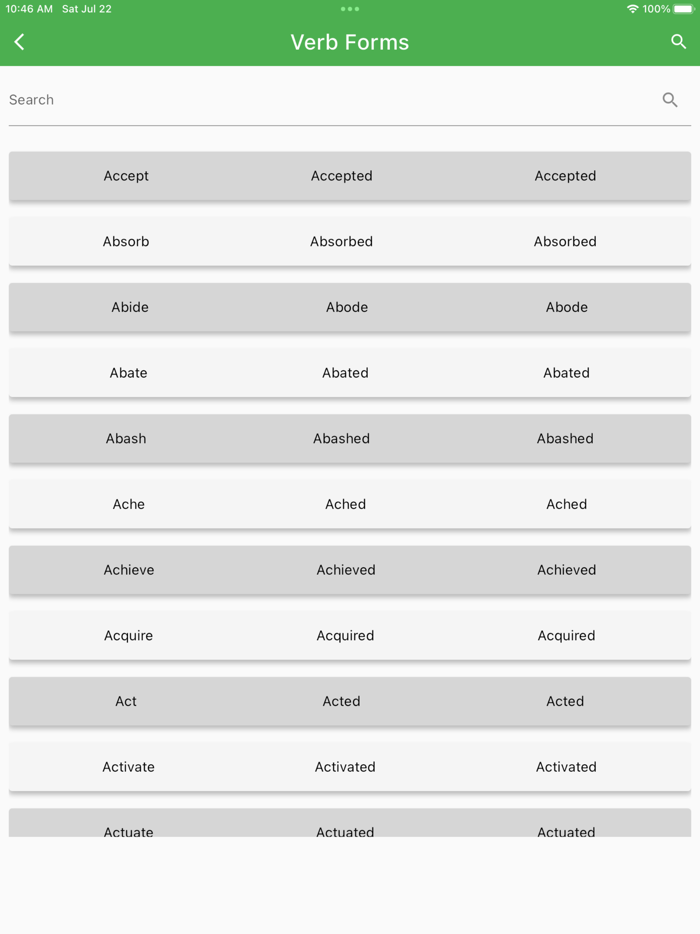Click the magnifier icon inside the search bar
Viewport: 700px width, 934px height.
click(670, 100)
